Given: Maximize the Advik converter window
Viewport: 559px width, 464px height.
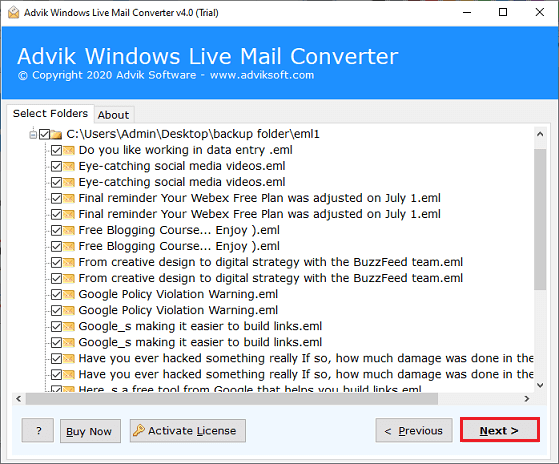Looking at the screenshot, I should (503, 12).
